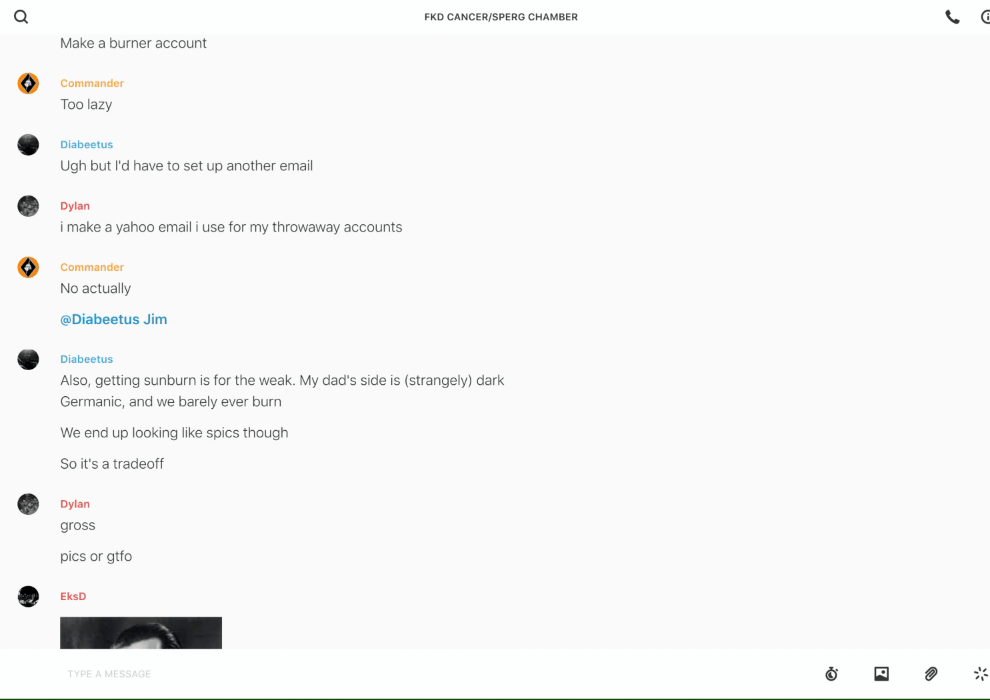Open EksD's profile avatar
Screen dimensions: 990x700
tap(28, 596)
